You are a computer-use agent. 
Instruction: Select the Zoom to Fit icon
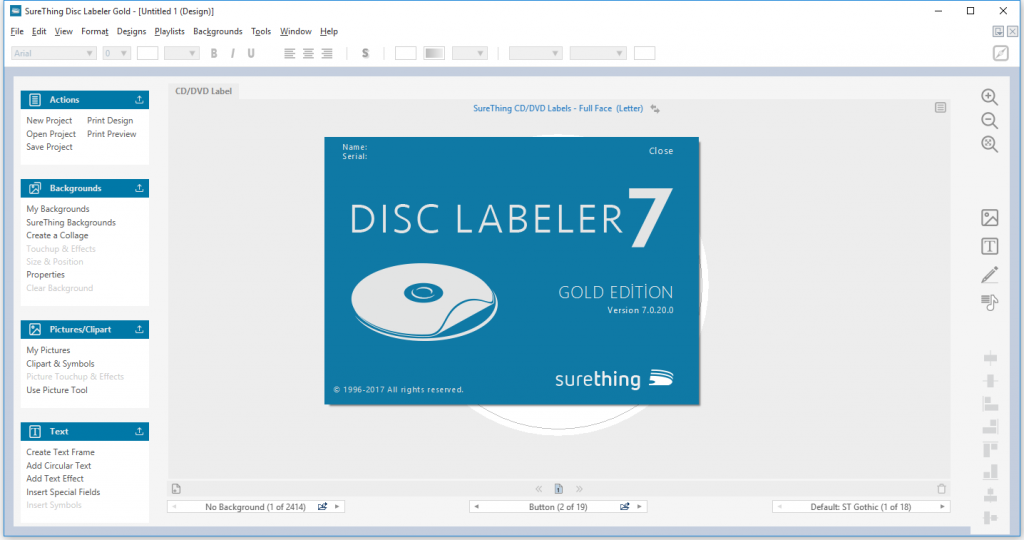989,144
